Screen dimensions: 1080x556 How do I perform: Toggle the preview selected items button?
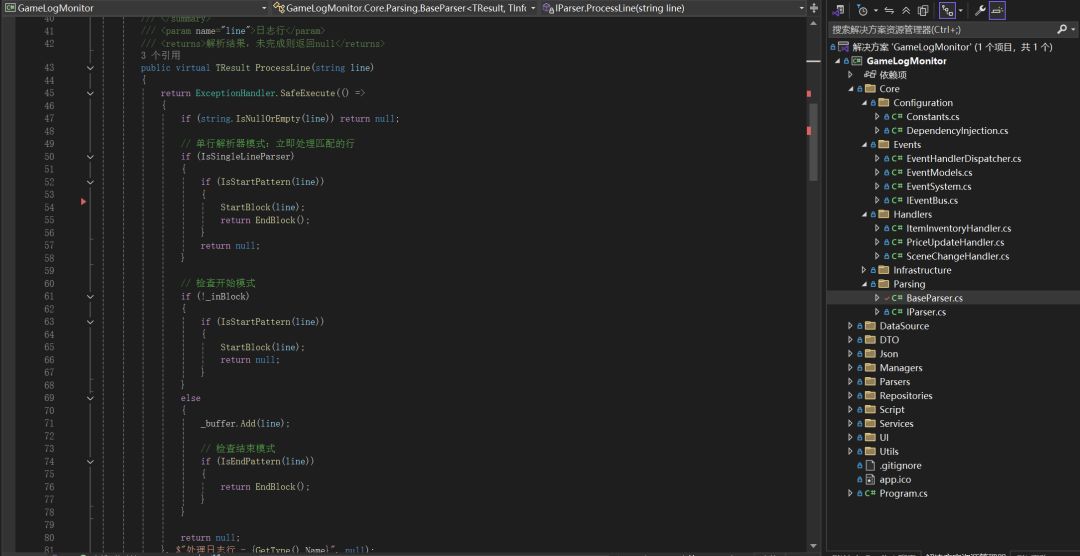[x=998, y=10]
